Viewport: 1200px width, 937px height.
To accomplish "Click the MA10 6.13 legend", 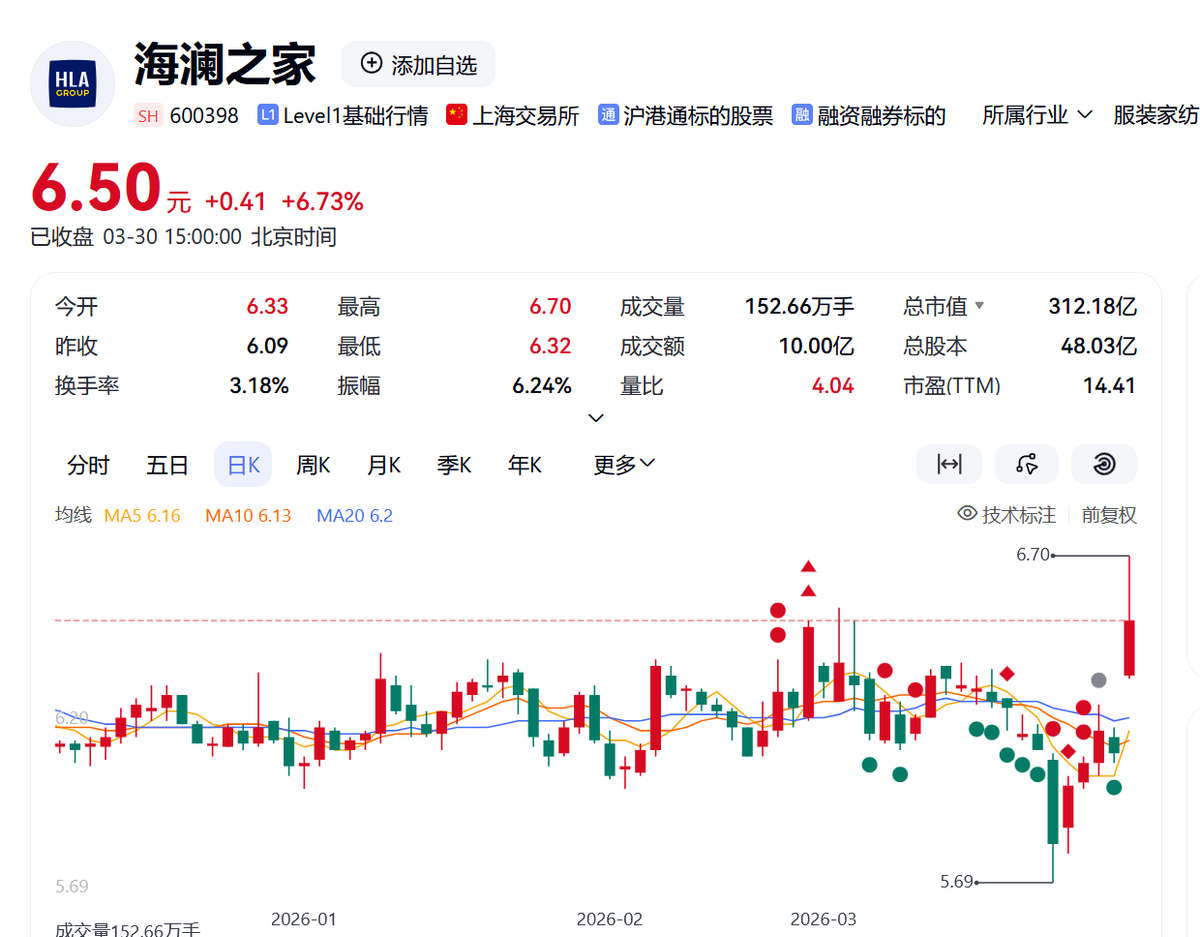I will click(248, 516).
